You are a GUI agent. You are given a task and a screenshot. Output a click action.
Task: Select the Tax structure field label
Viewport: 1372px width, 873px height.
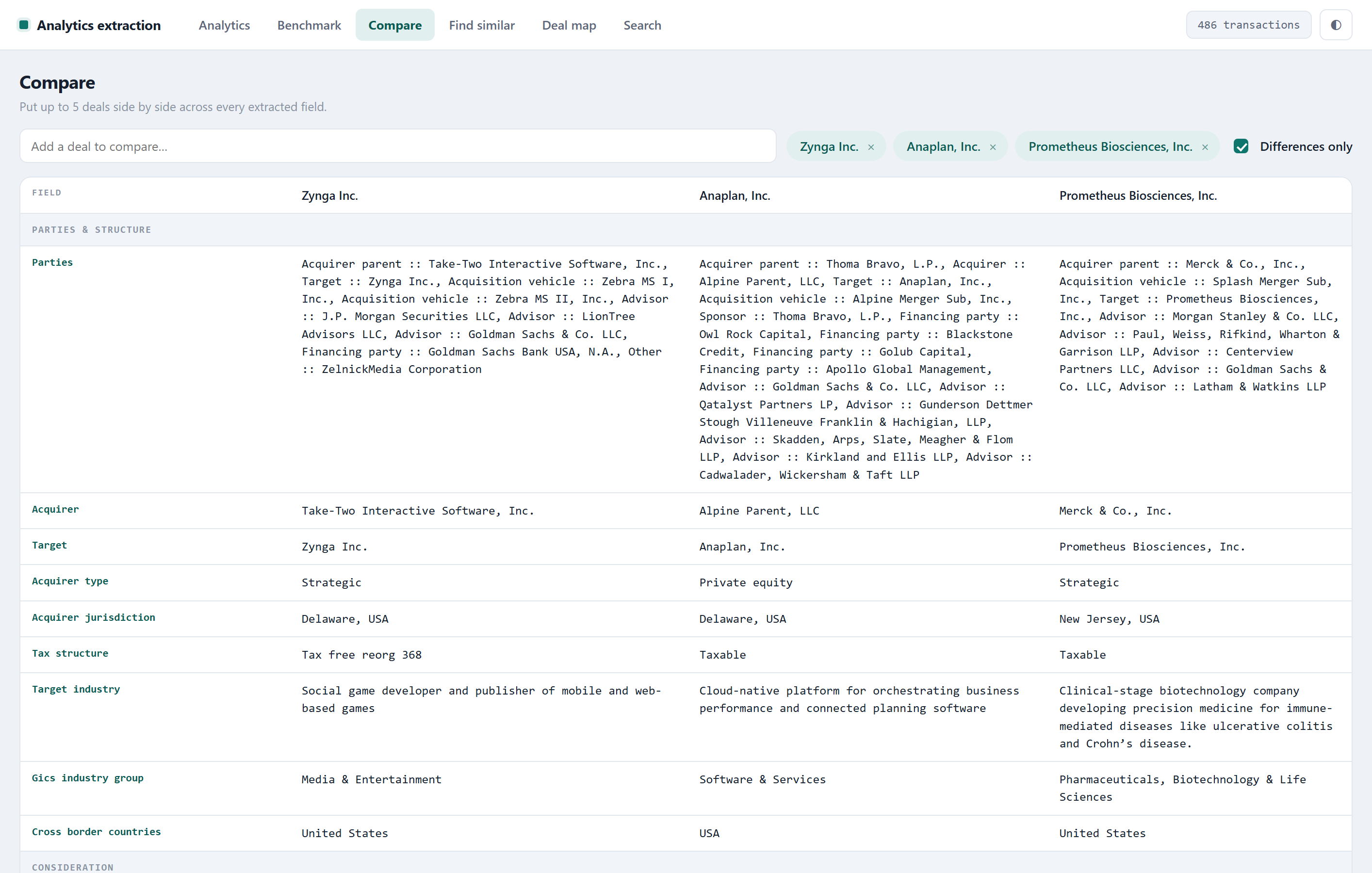pos(70,653)
